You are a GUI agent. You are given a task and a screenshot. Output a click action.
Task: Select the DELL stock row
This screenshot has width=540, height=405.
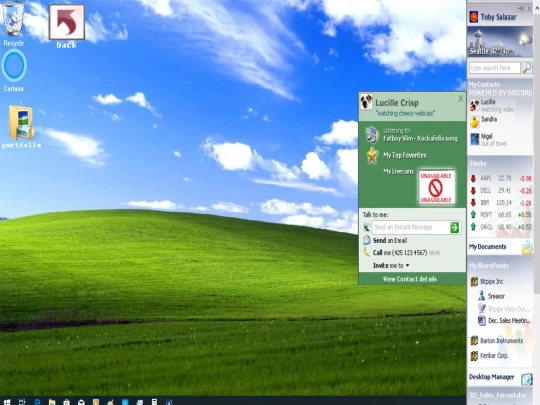[501, 190]
